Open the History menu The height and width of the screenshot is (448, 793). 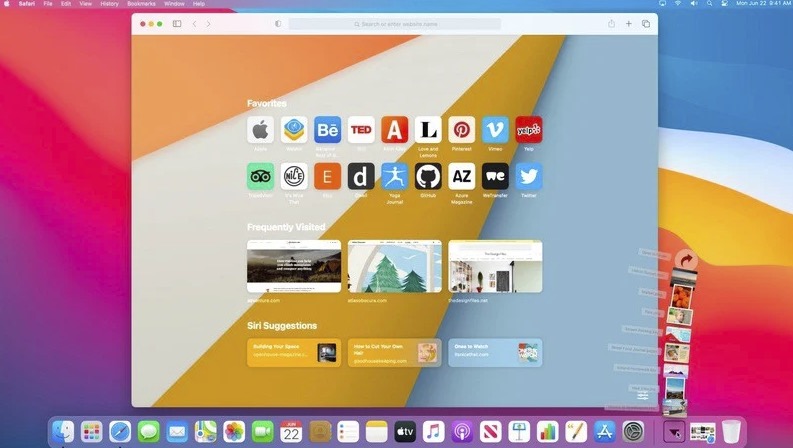point(109,4)
